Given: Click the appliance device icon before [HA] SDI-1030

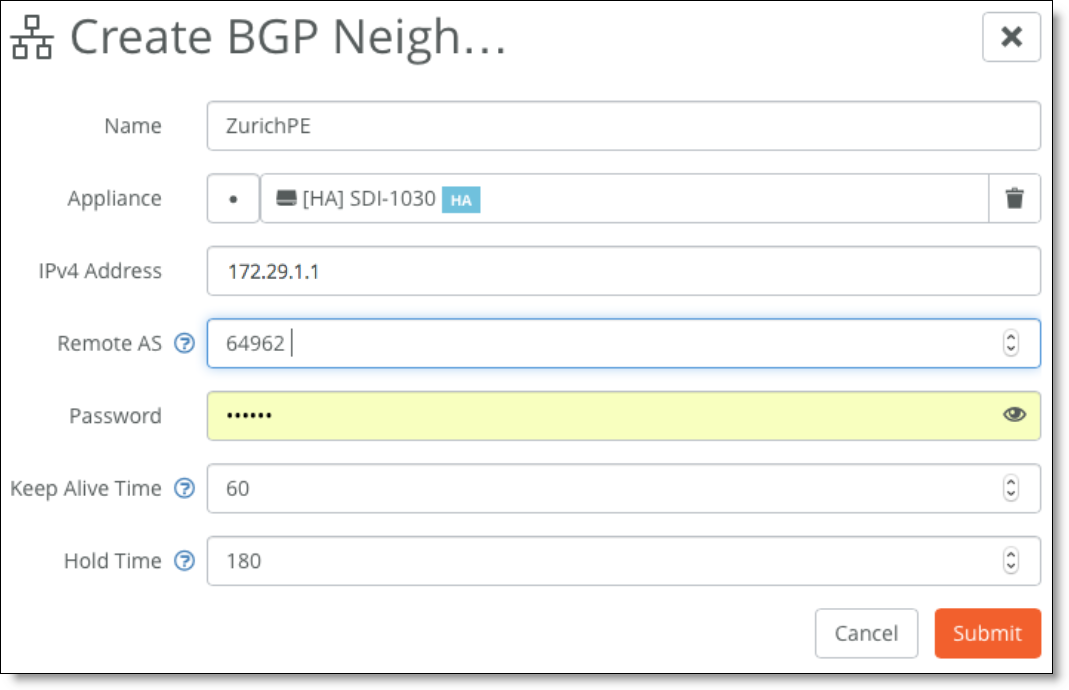Looking at the screenshot, I should [286, 198].
